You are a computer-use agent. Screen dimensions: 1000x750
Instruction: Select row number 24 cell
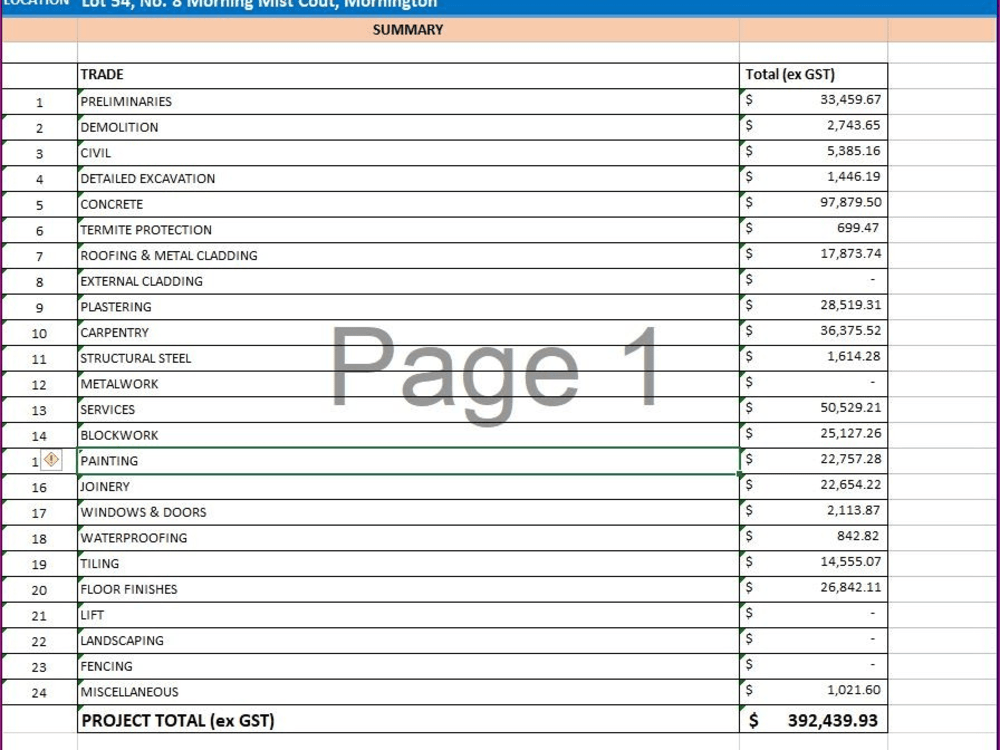(x=40, y=692)
